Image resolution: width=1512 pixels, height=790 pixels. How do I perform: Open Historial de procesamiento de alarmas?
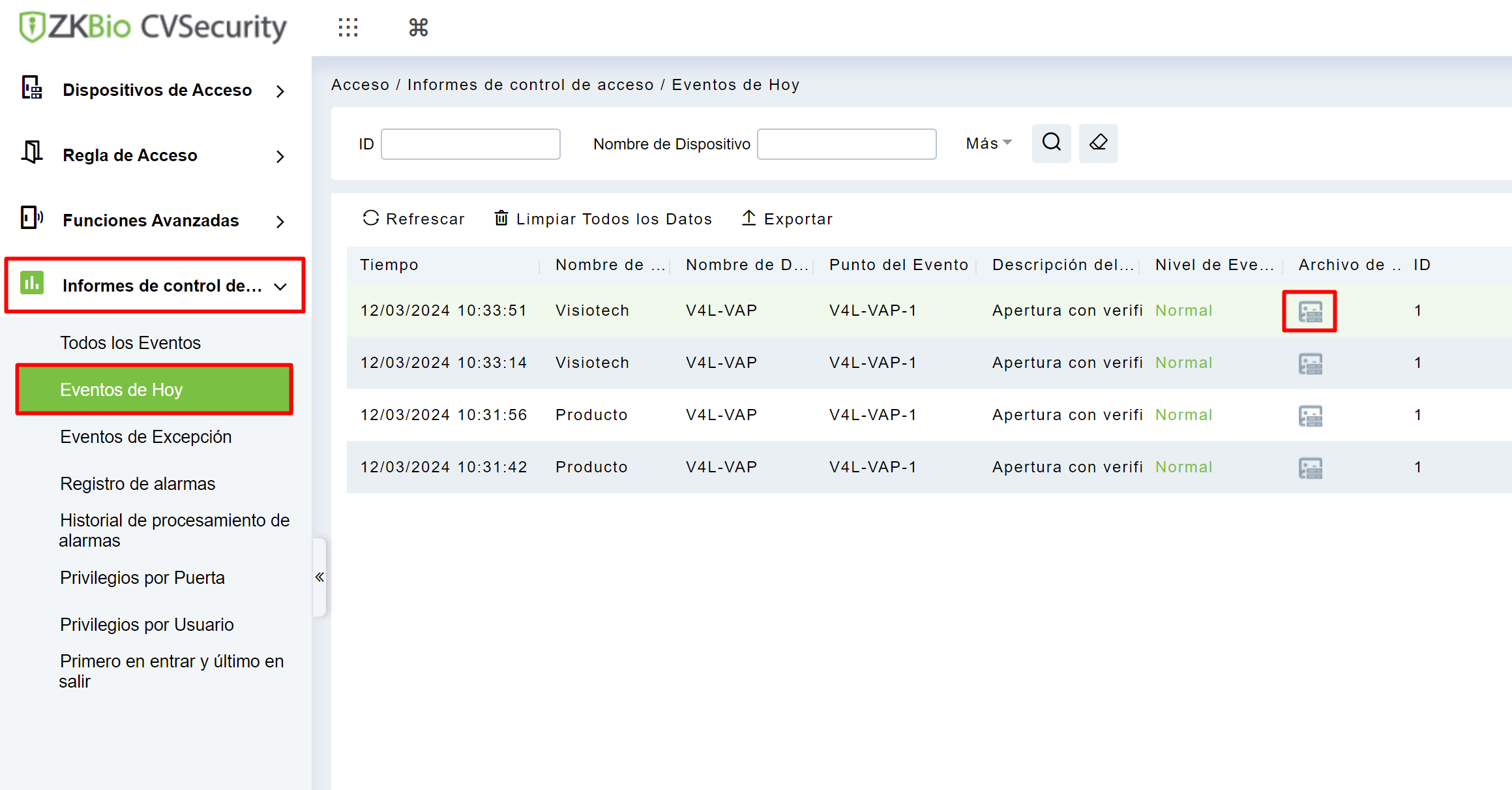pos(174,530)
